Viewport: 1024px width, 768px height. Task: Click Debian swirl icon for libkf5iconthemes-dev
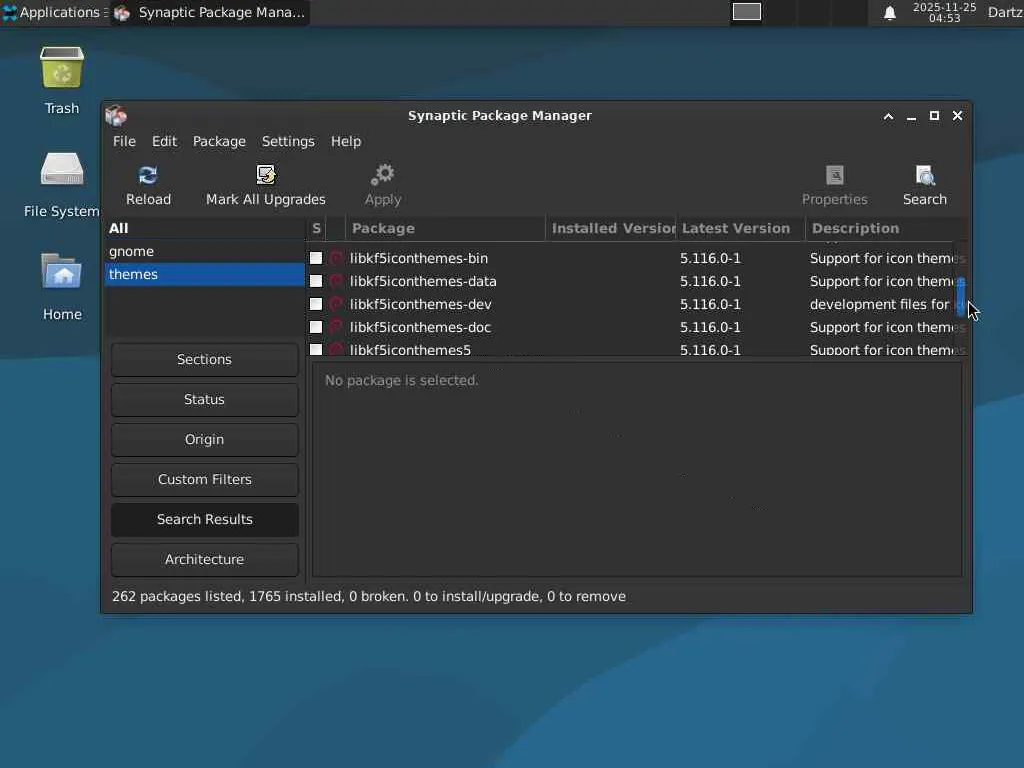pyautogui.click(x=336, y=304)
